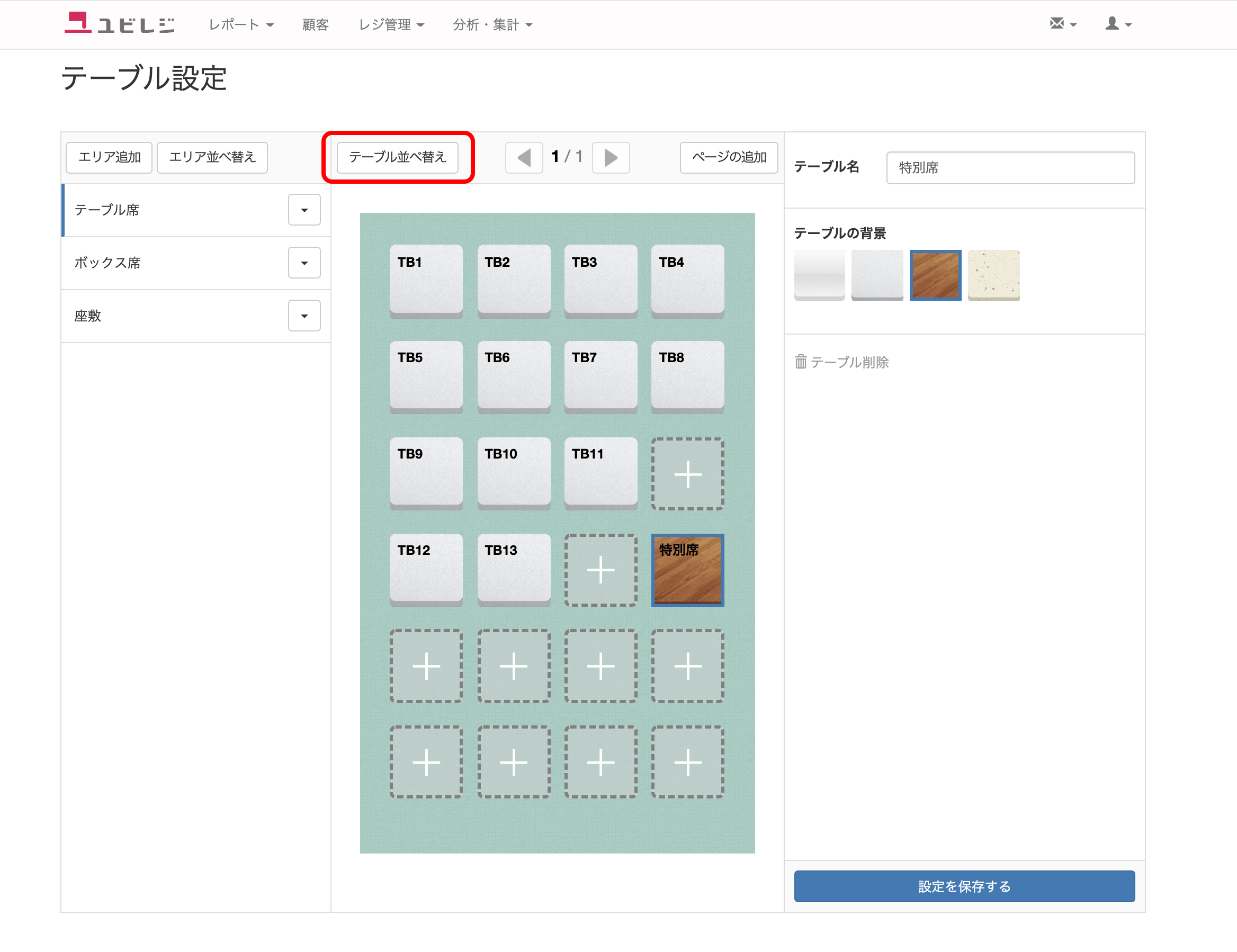This screenshot has height=952, width=1237.
Task: Open dropdown for テーブル席 area
Action: (304, 210)
